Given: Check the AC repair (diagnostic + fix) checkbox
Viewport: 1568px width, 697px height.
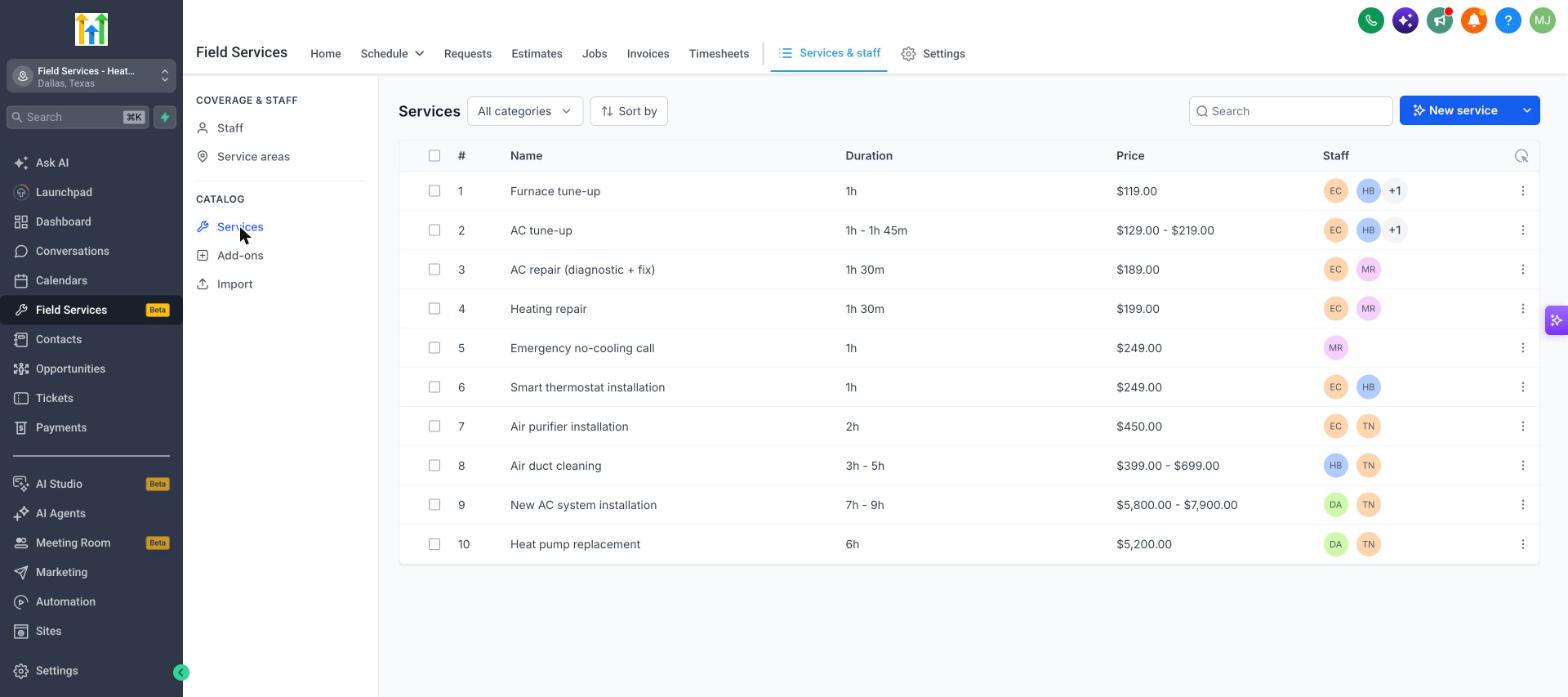Looking at the screenshot, I should pyautogui.click(x=434, y=269).
